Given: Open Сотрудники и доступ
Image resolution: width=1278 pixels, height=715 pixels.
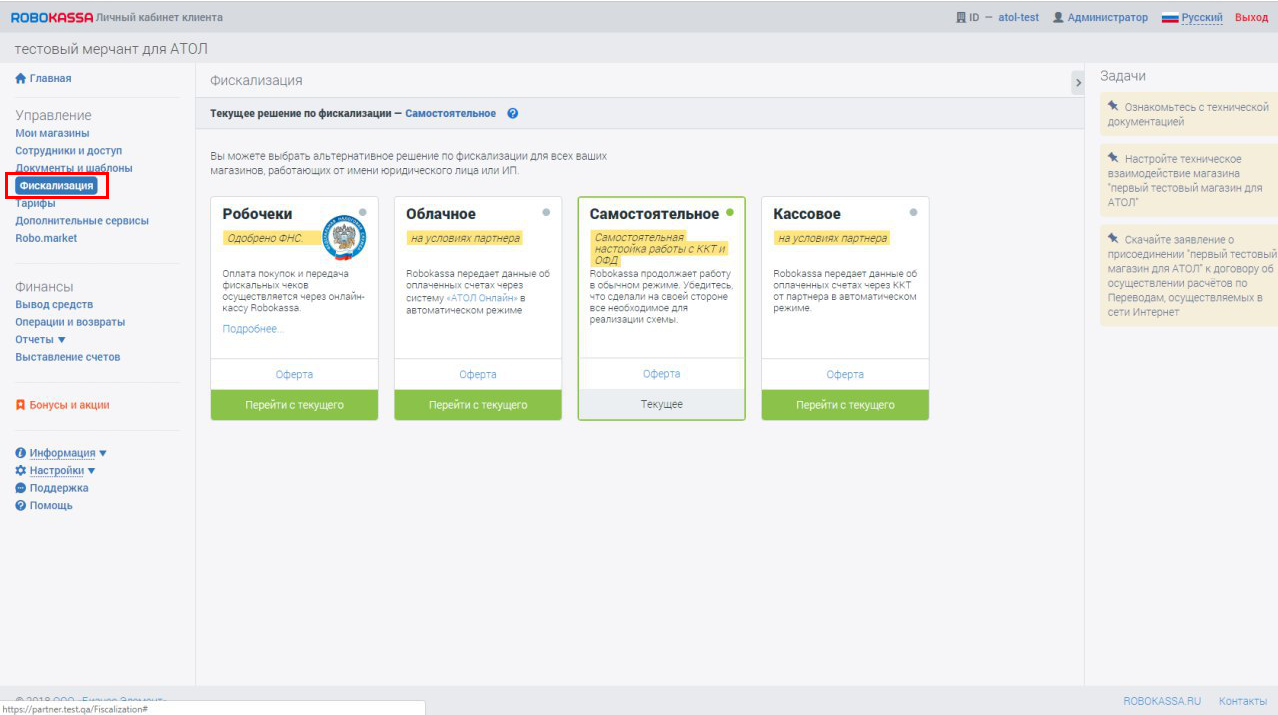Looking at the screenshot, I should click(69, 150).
